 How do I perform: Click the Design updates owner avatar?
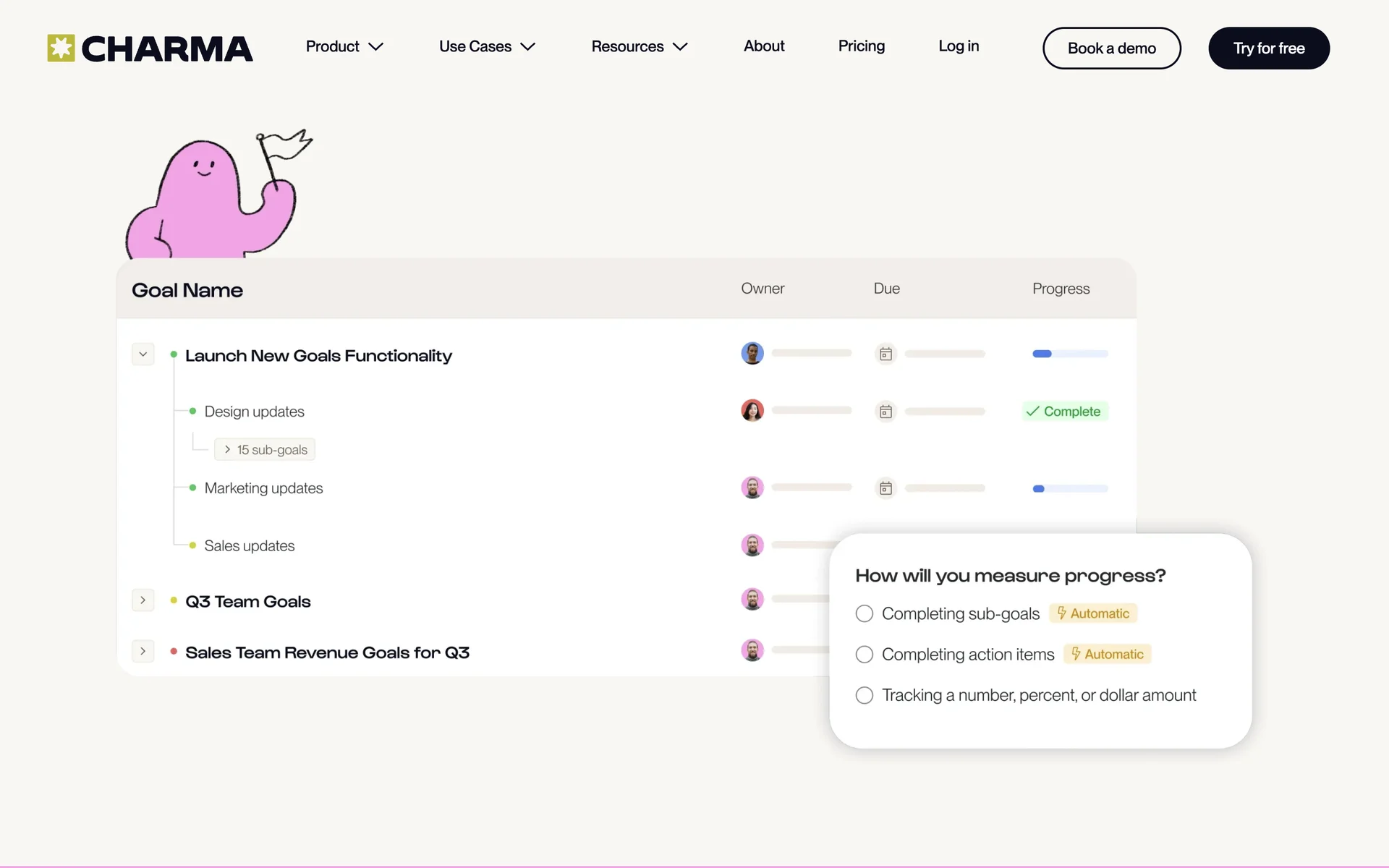[752, 411]
